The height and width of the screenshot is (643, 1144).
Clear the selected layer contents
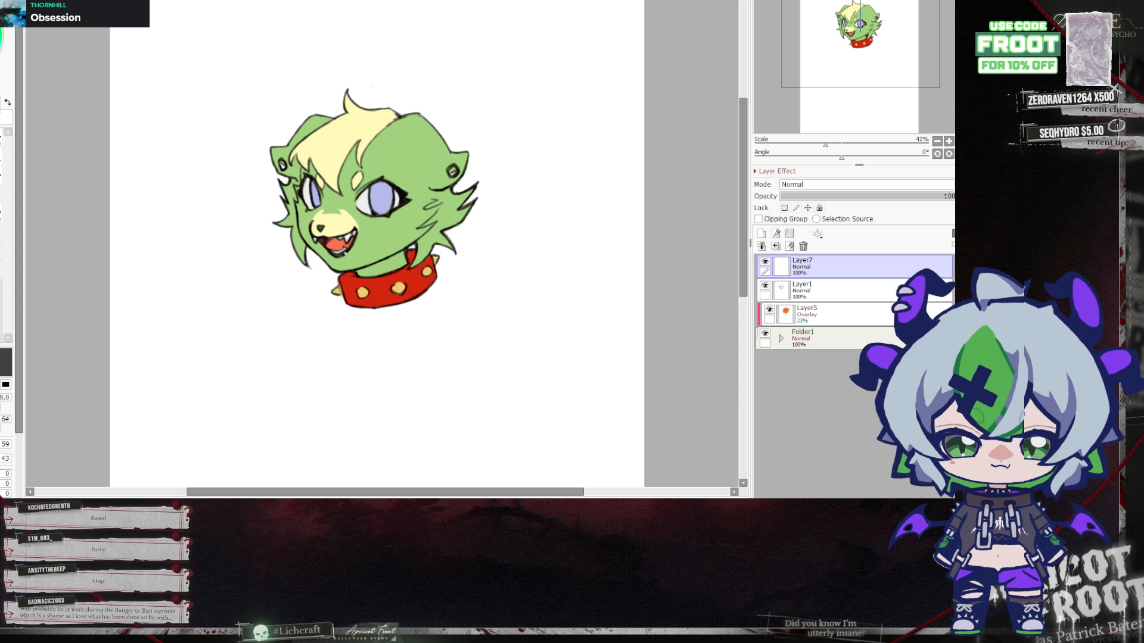[x=789, y=246]
